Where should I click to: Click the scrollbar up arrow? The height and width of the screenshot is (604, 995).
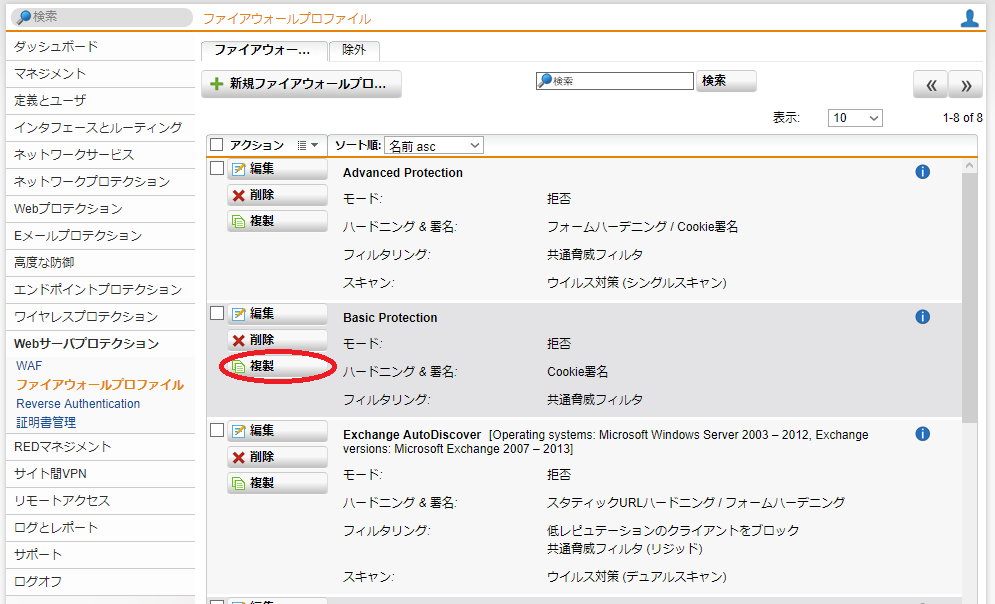click(x=969, y=166)
